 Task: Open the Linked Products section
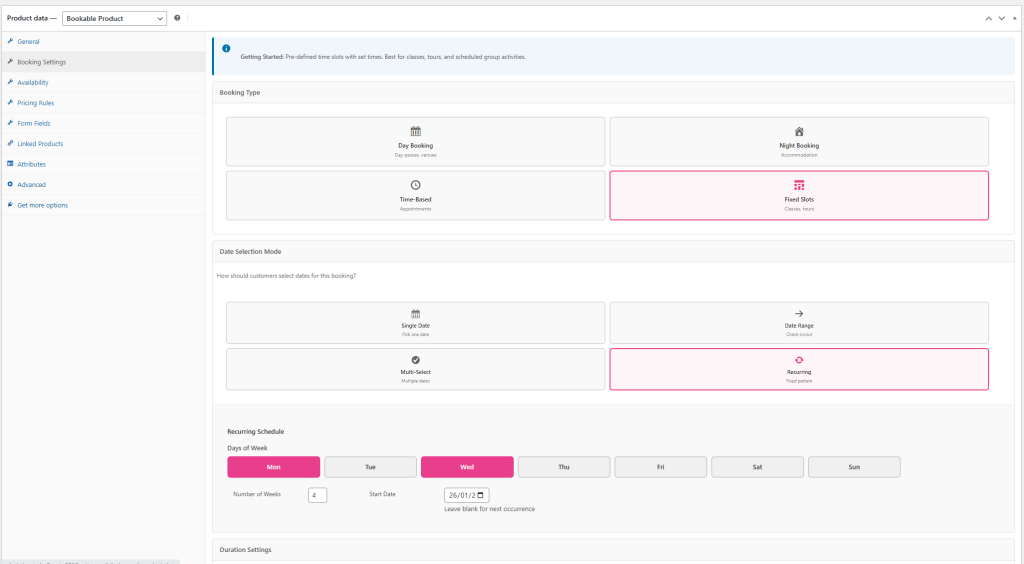pos(40,144)
